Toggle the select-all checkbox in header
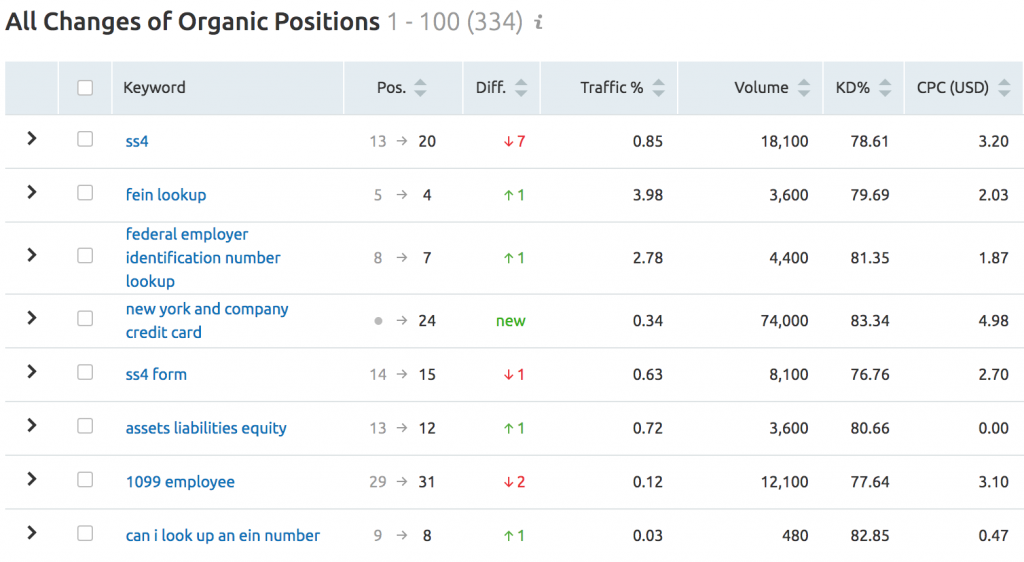Screen dimensions: 1024x562 [x=85, y=87]
